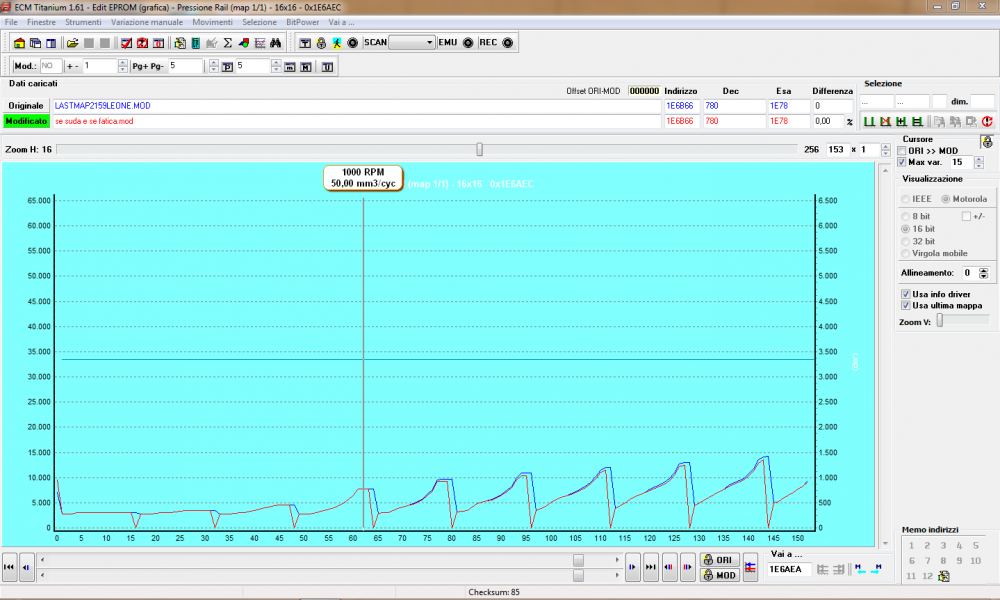Click the Sigma checksum icon
1000x600 pixels.
pyautogui.click(x=227, y=43)
